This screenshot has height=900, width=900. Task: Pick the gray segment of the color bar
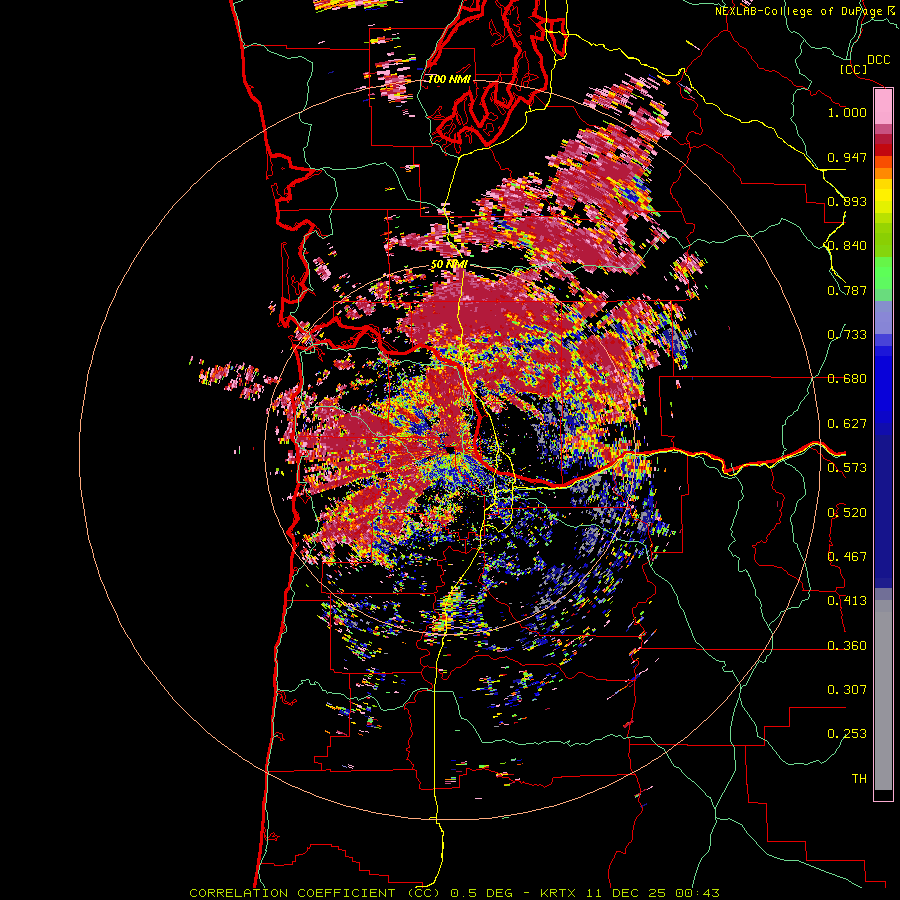[883, 695]
